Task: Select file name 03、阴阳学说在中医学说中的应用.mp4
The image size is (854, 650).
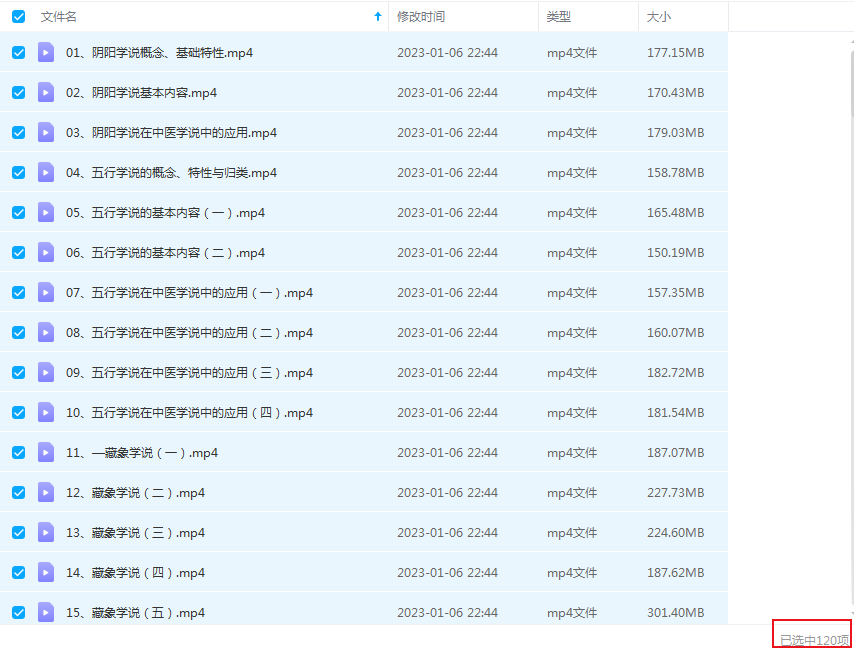Action: pyautogui.click(x=172, y=133)
